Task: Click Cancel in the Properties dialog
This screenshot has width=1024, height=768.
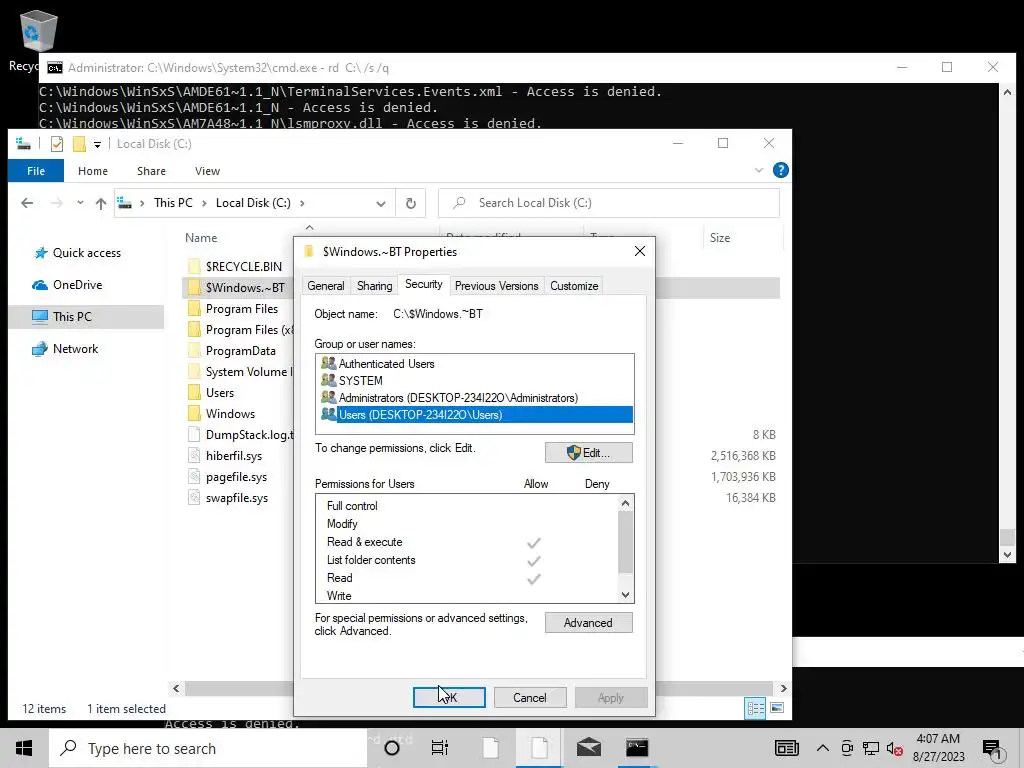Action: point(530,697)
